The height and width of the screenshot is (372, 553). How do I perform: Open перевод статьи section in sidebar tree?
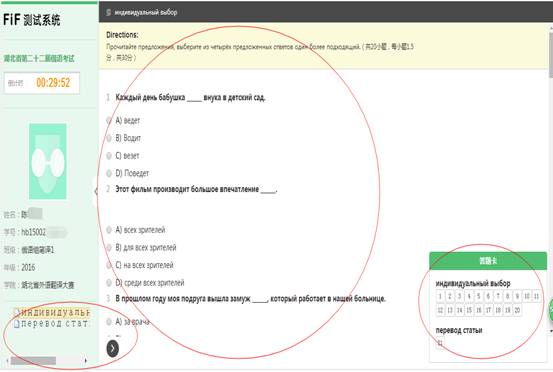[54, 324]
